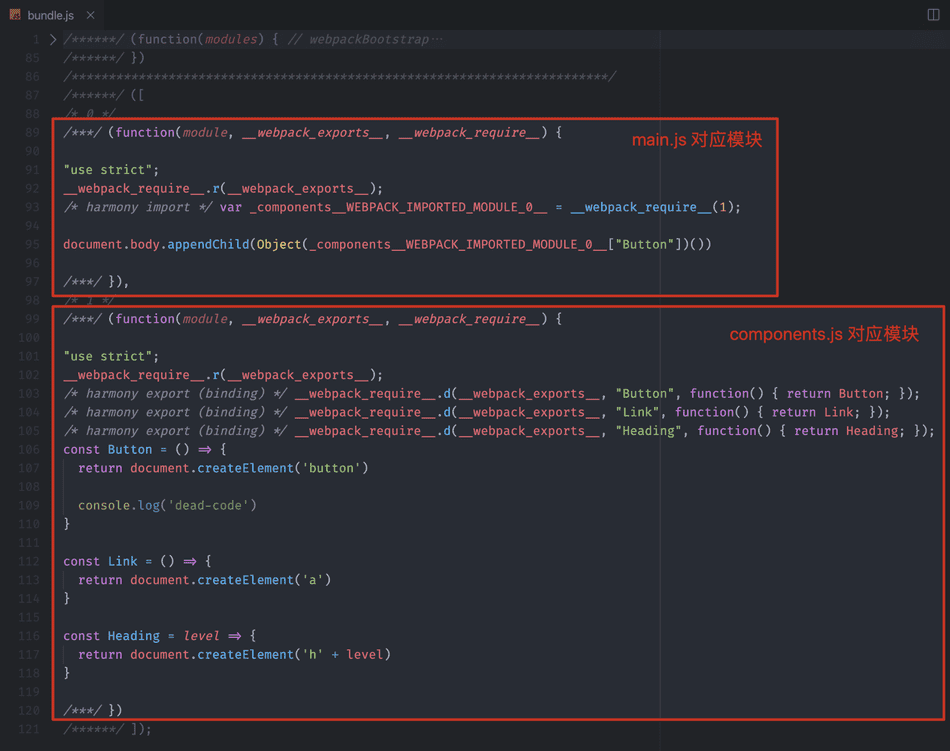Select the bundle.js tab
The height and width of the screenshot is (751, 950).
pyautogui.click(x=50, y=15)
